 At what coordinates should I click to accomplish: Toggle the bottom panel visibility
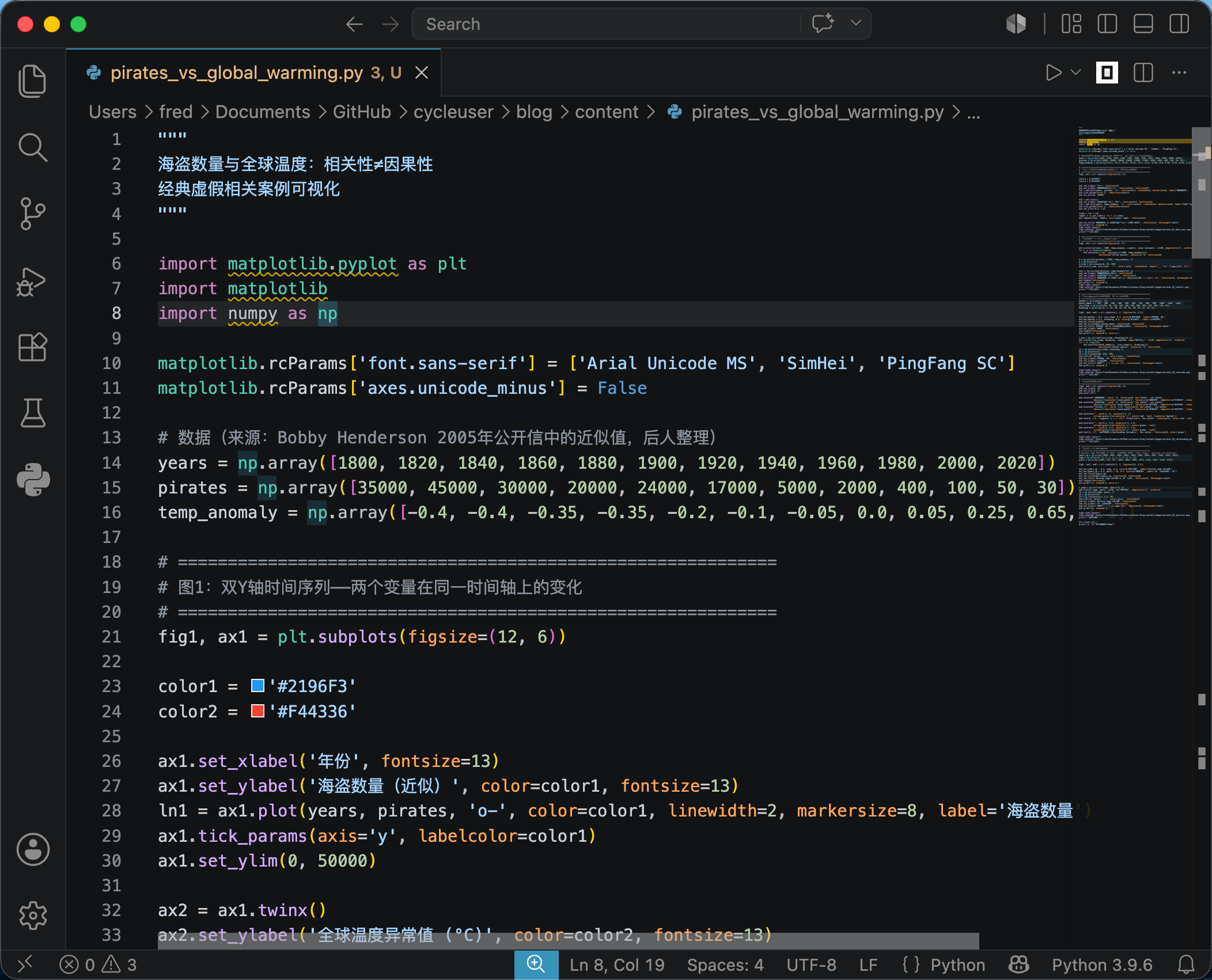[x=1143, y=24]
